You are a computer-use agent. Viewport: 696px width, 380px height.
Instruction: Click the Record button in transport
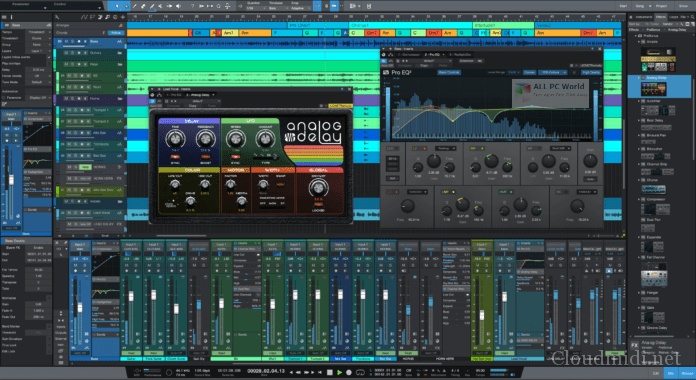click(x=349, y=372)
